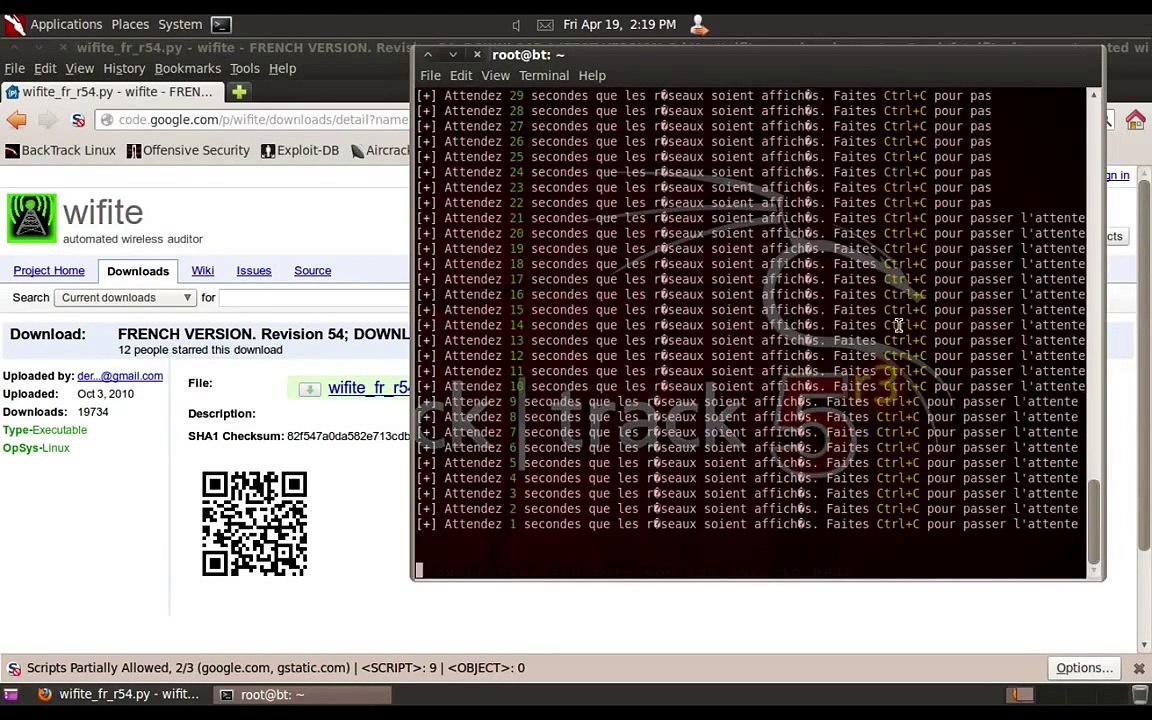Click the Firefox Home button icon
The height and width of the screenshot is (720, 1152).
pos(1135,120)
